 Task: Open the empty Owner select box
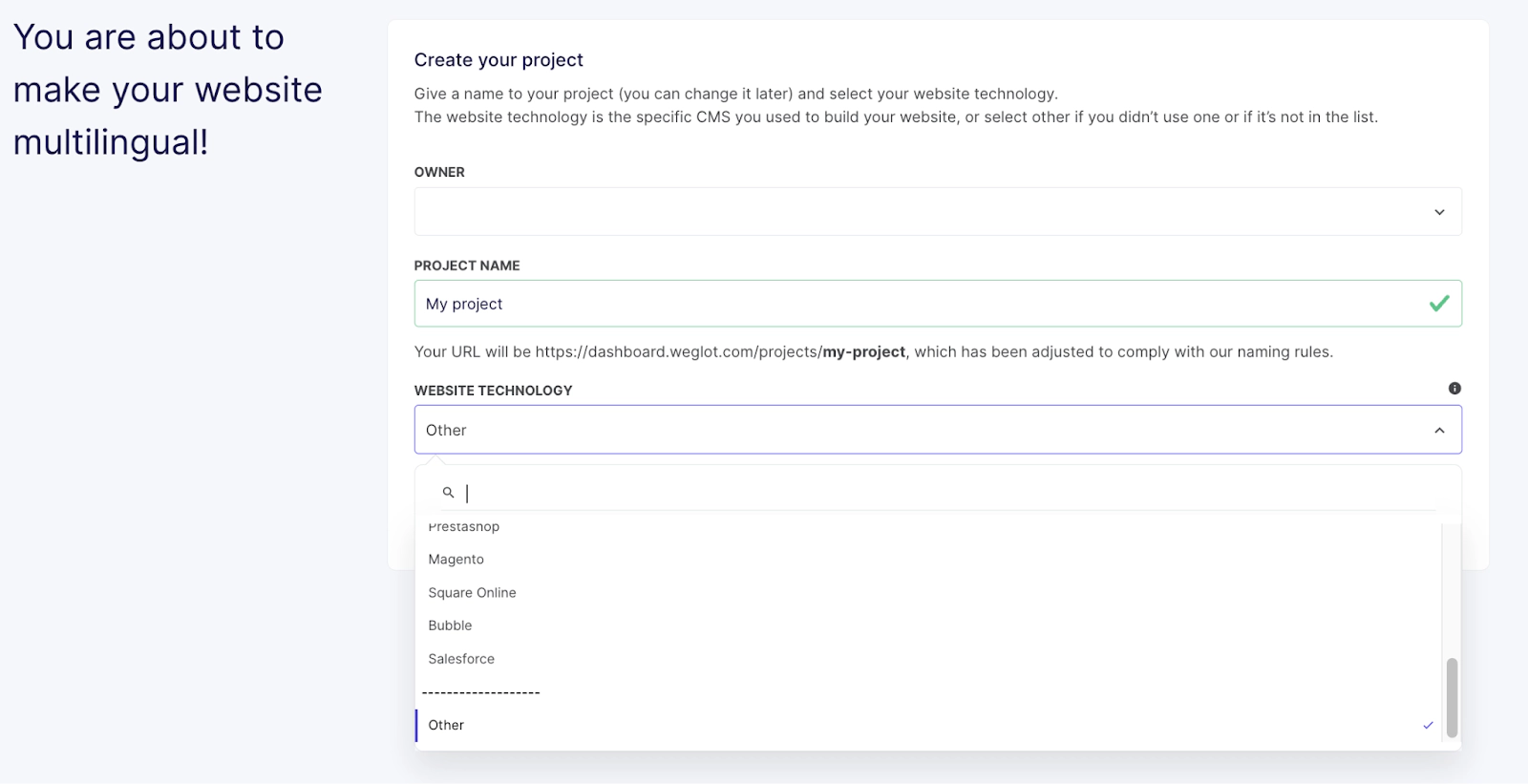point(917,212)
